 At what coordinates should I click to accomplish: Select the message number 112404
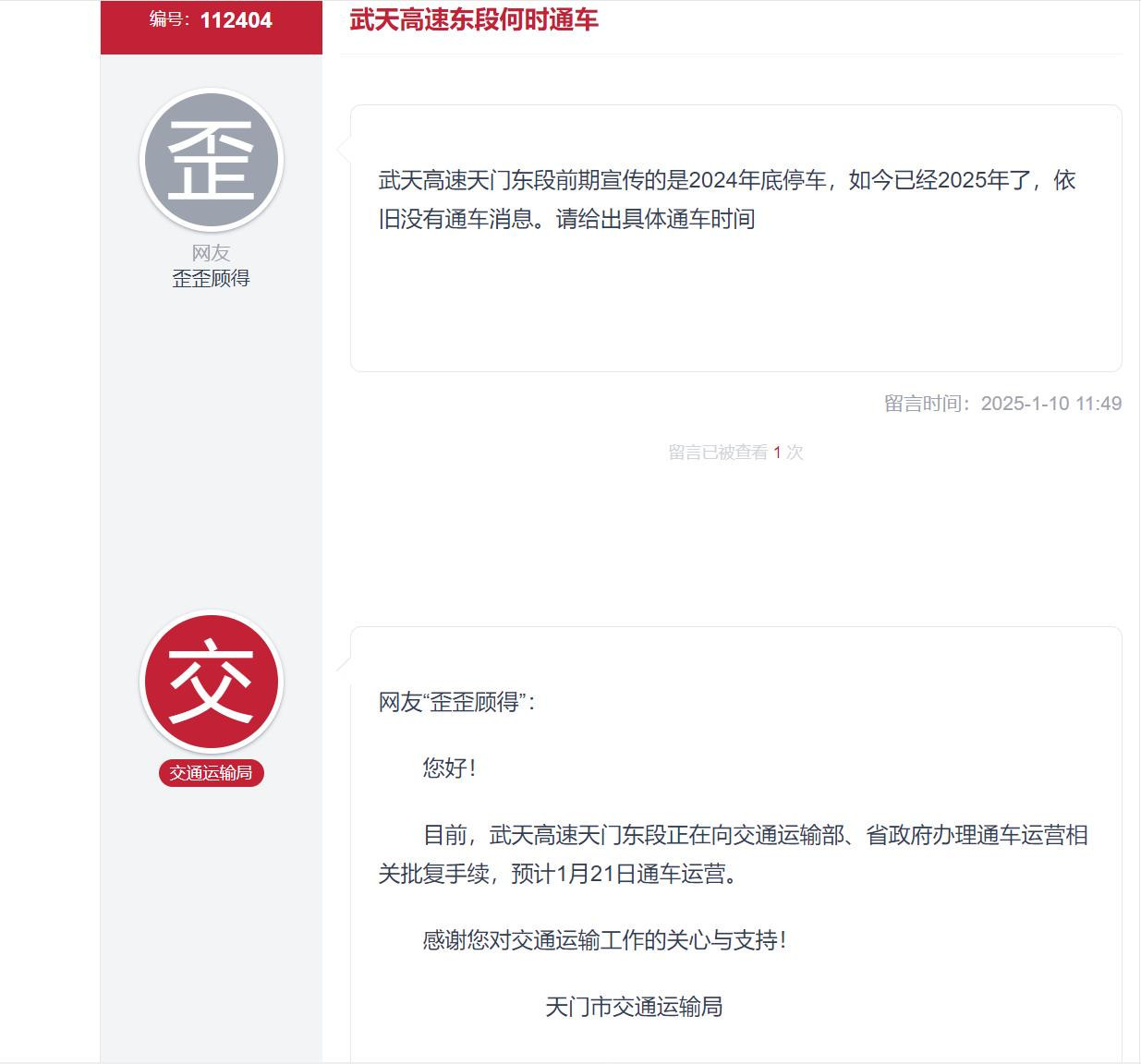click(x=237, y=20)
